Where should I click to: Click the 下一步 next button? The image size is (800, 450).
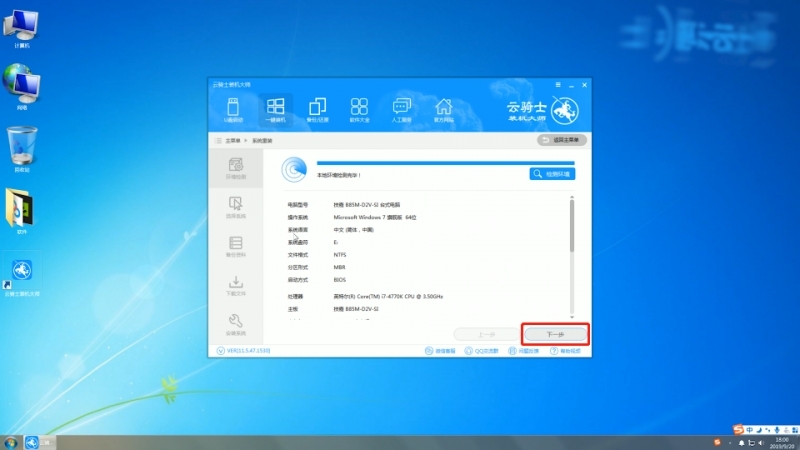(555, 334)
